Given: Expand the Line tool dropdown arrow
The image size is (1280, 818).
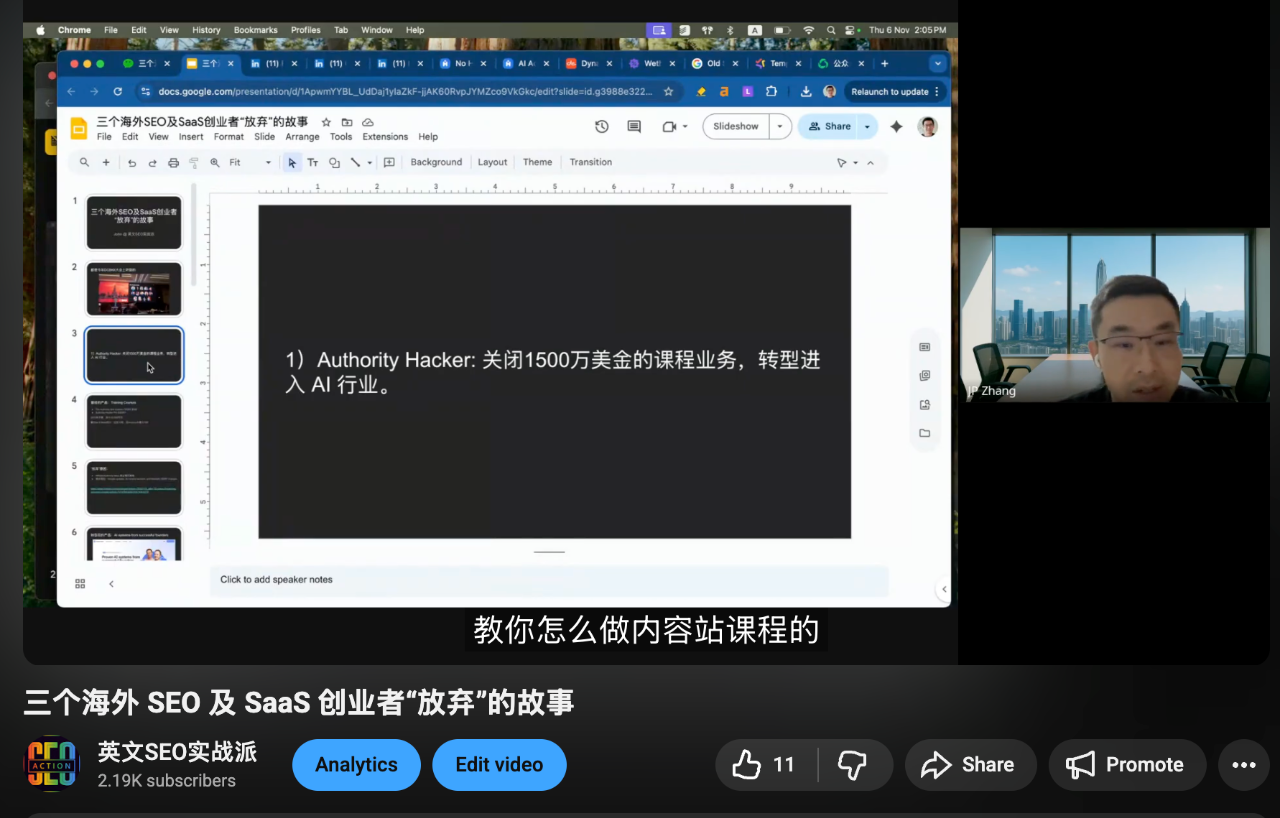Looking at the screenshot, I should pos(370,162).
